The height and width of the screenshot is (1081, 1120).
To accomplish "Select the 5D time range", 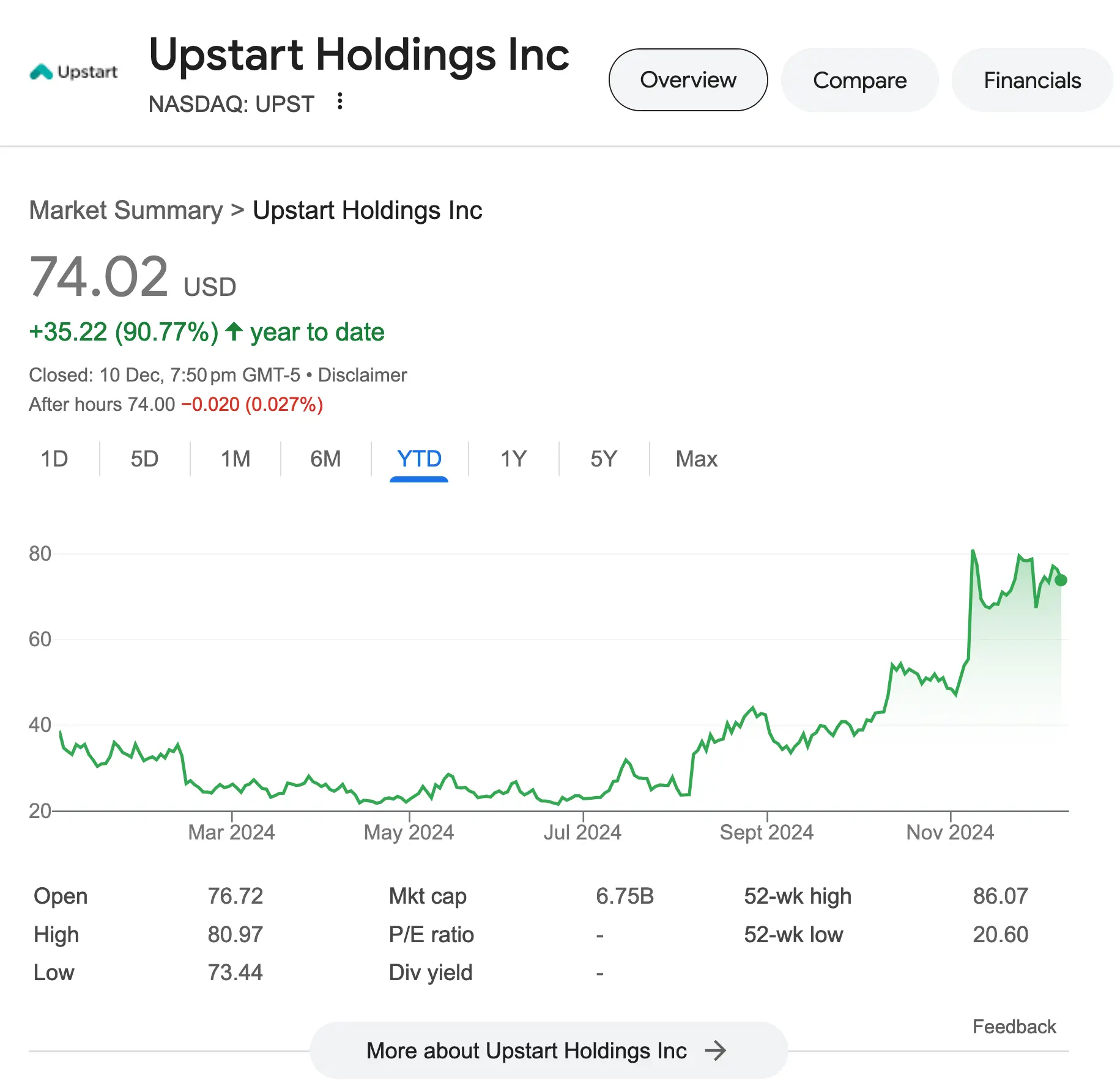I will click(x=144, y=459).
